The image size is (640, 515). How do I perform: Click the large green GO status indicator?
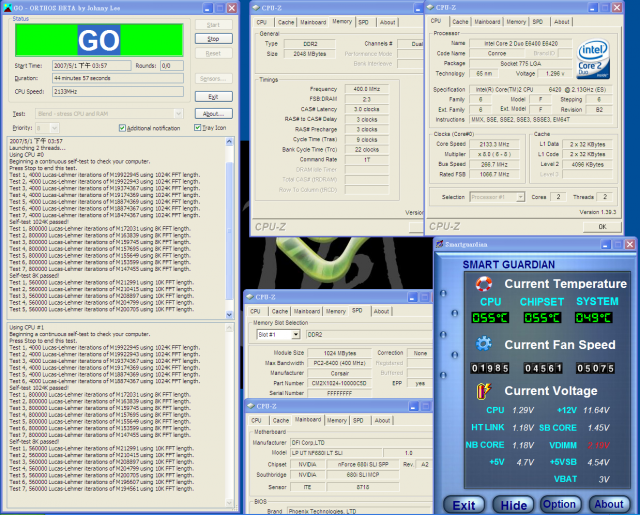pyautogui.click(x=99, y=40)
